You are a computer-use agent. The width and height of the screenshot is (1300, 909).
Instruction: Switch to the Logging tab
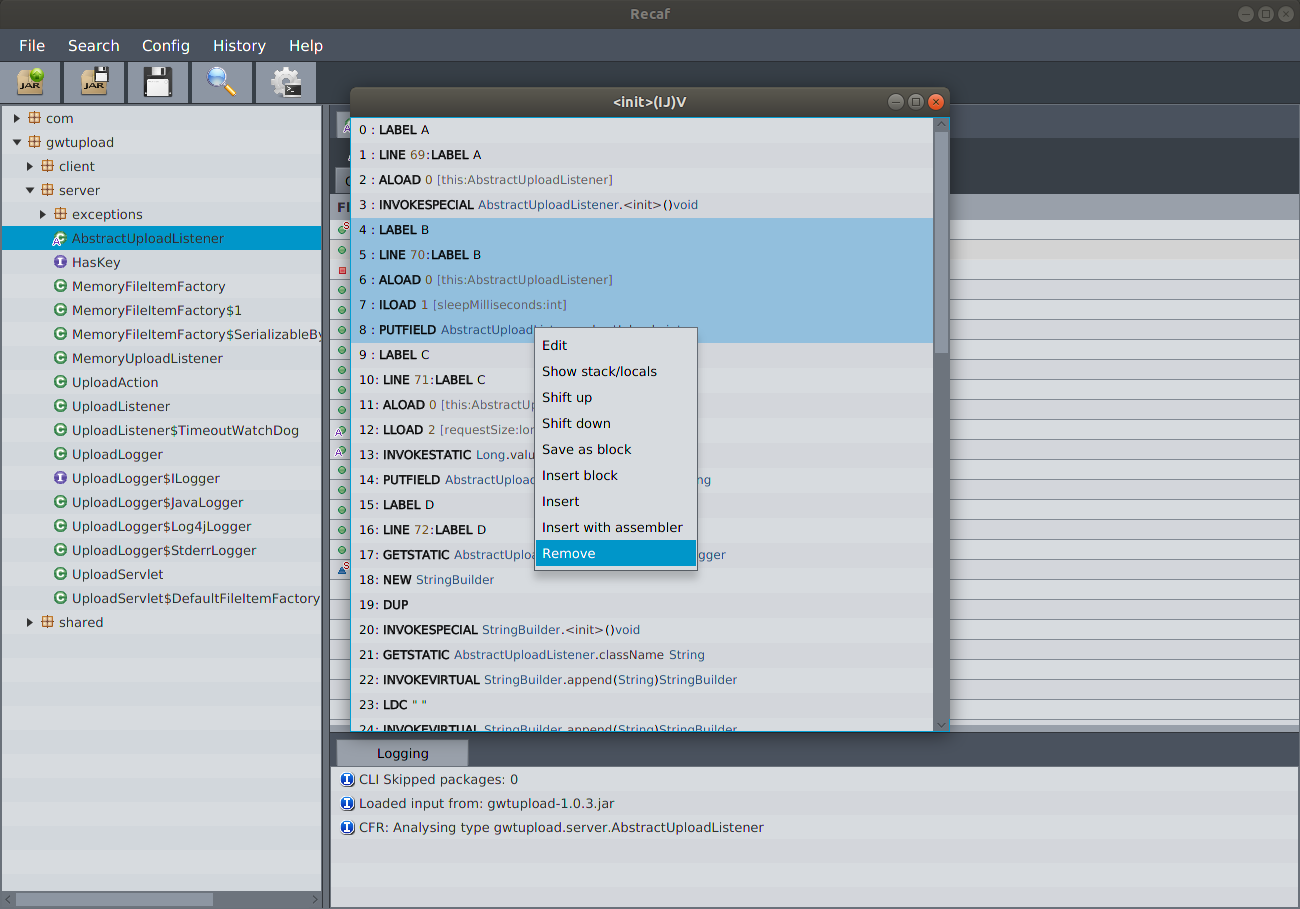402,753
